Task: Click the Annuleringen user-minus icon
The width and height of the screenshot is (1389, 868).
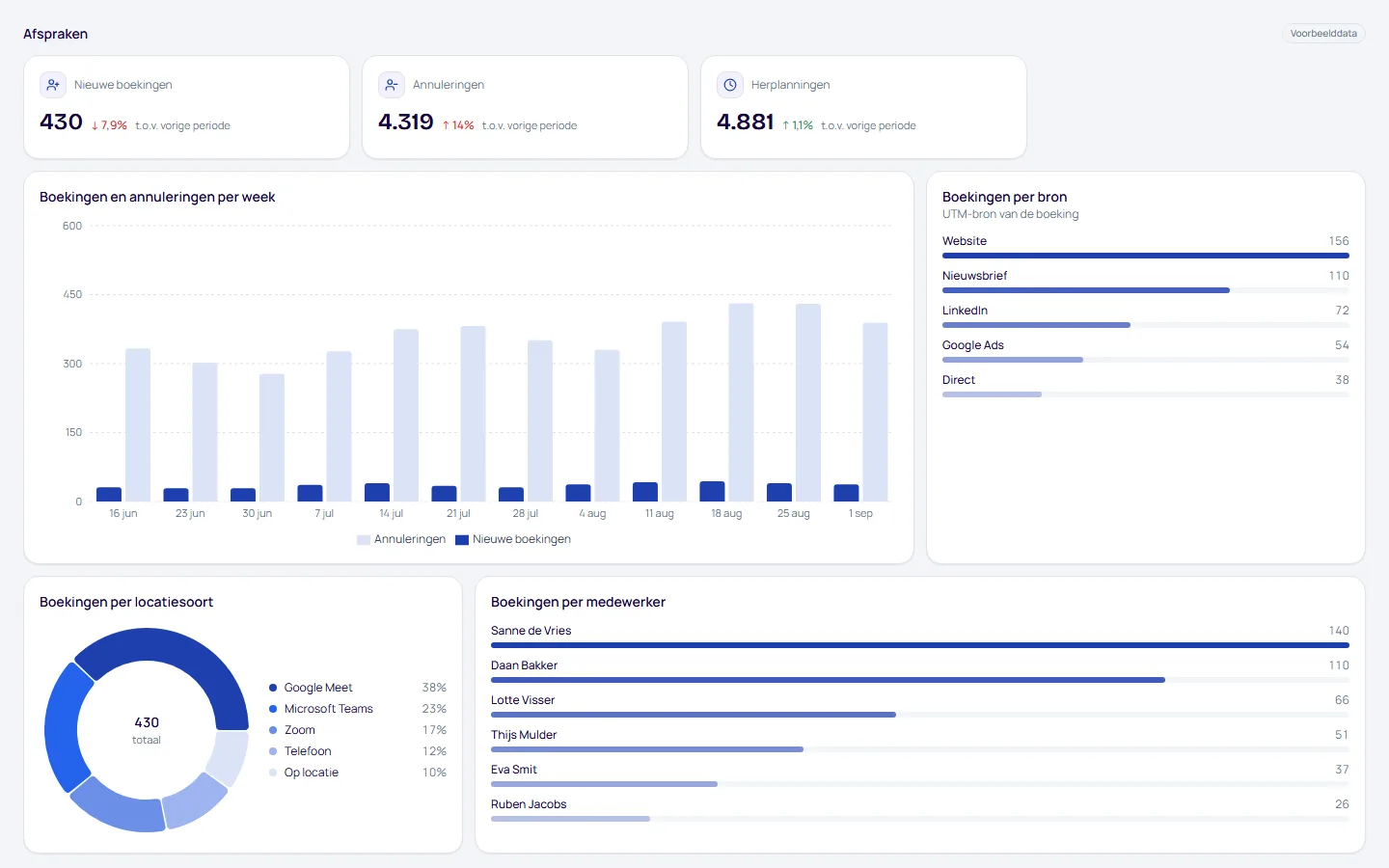Action: [392, 85]
